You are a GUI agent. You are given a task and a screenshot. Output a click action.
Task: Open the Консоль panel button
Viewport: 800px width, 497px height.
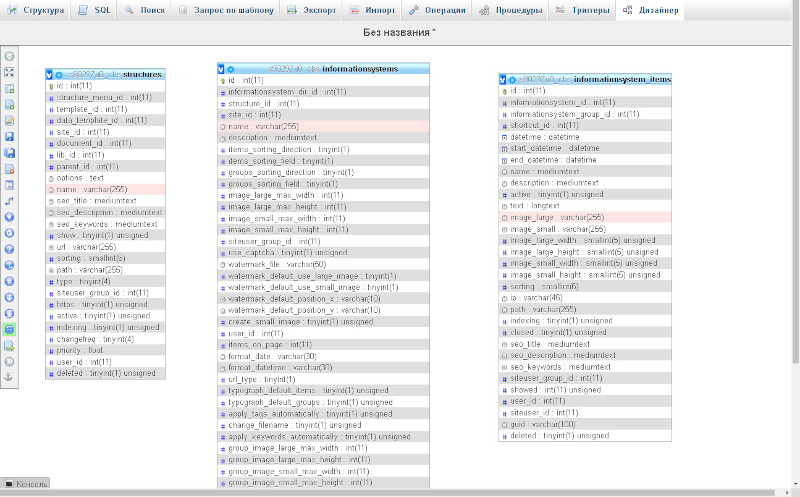[x=26, y=484]
